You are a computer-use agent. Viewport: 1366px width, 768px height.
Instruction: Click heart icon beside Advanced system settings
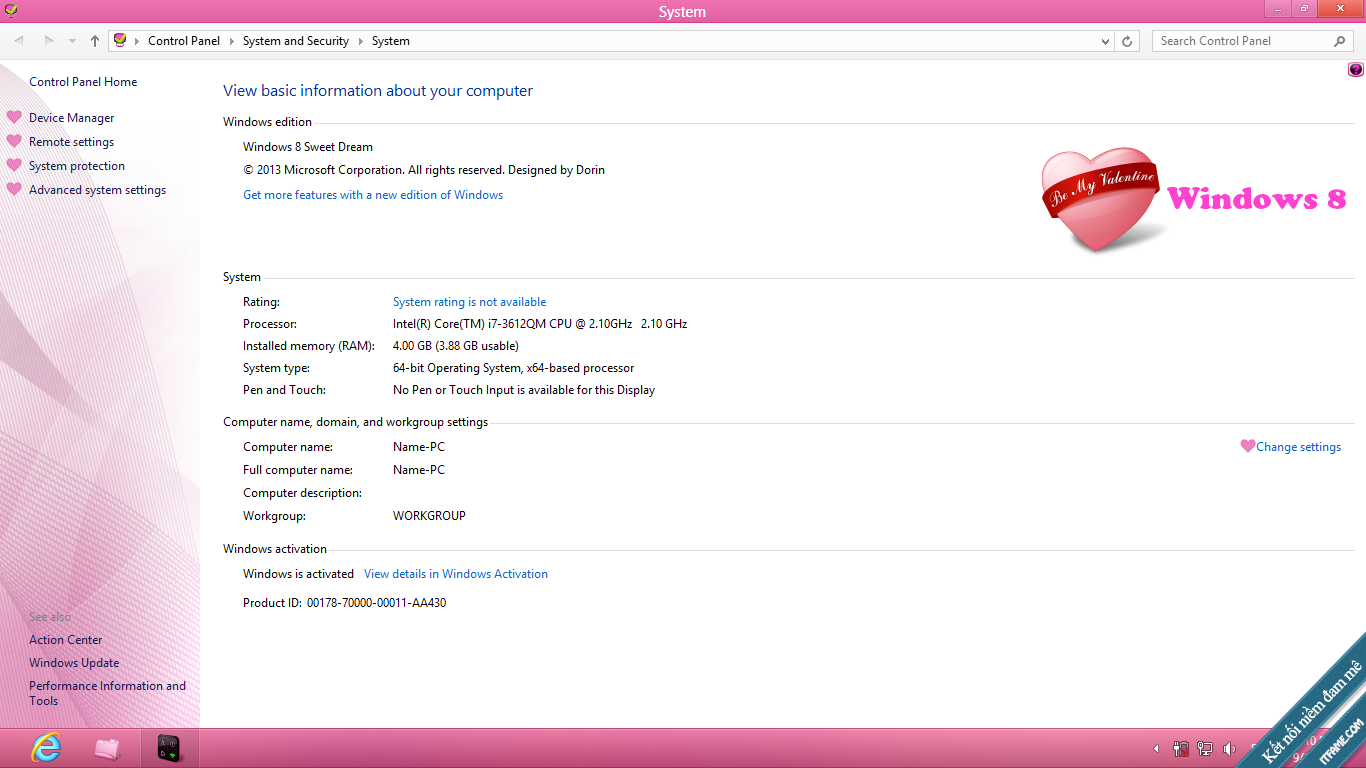(14, 189)
